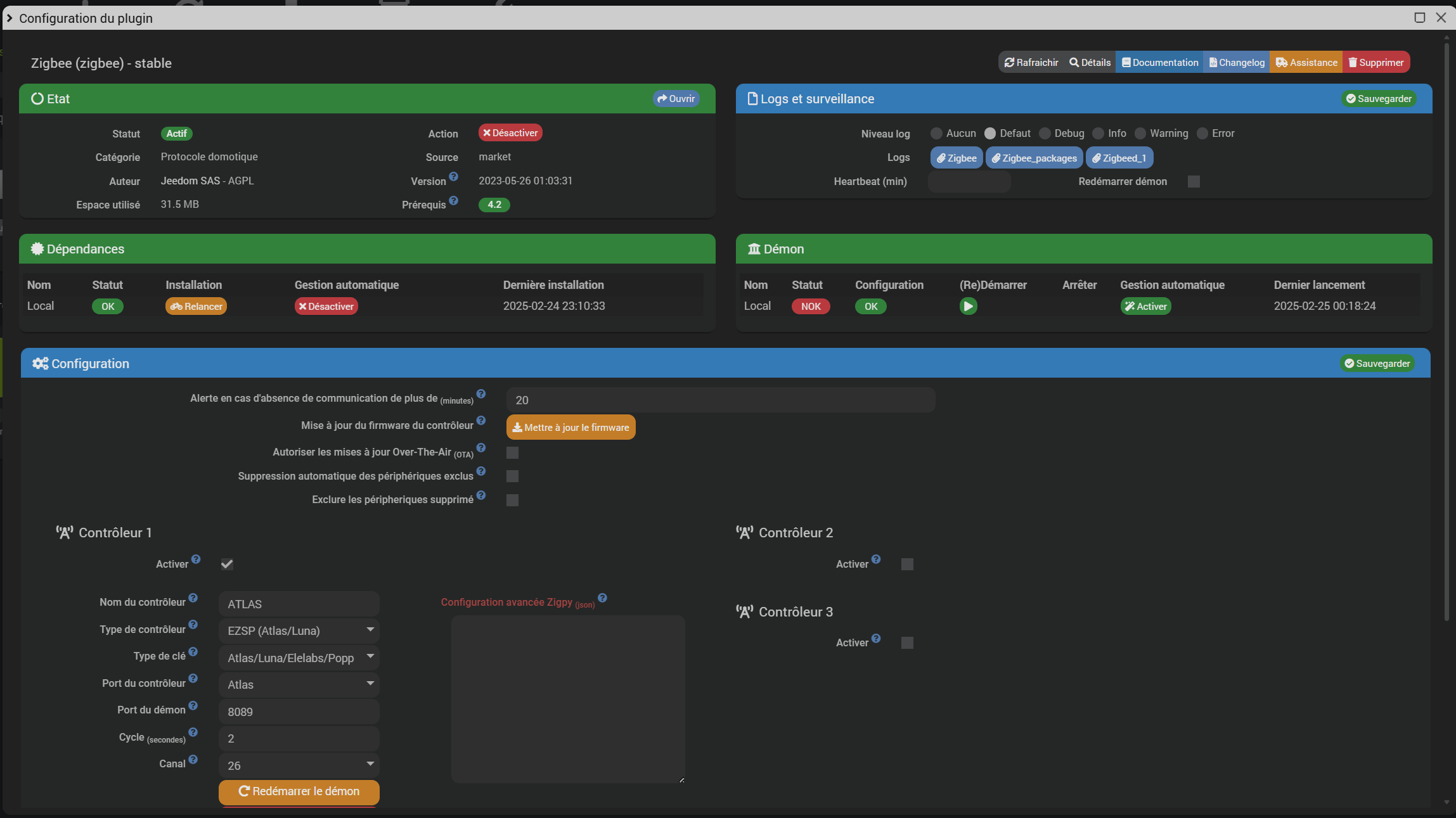1456x818 pixels.
Task: Open the Type de contrôleur dropdown
Action: click(299, 630)
